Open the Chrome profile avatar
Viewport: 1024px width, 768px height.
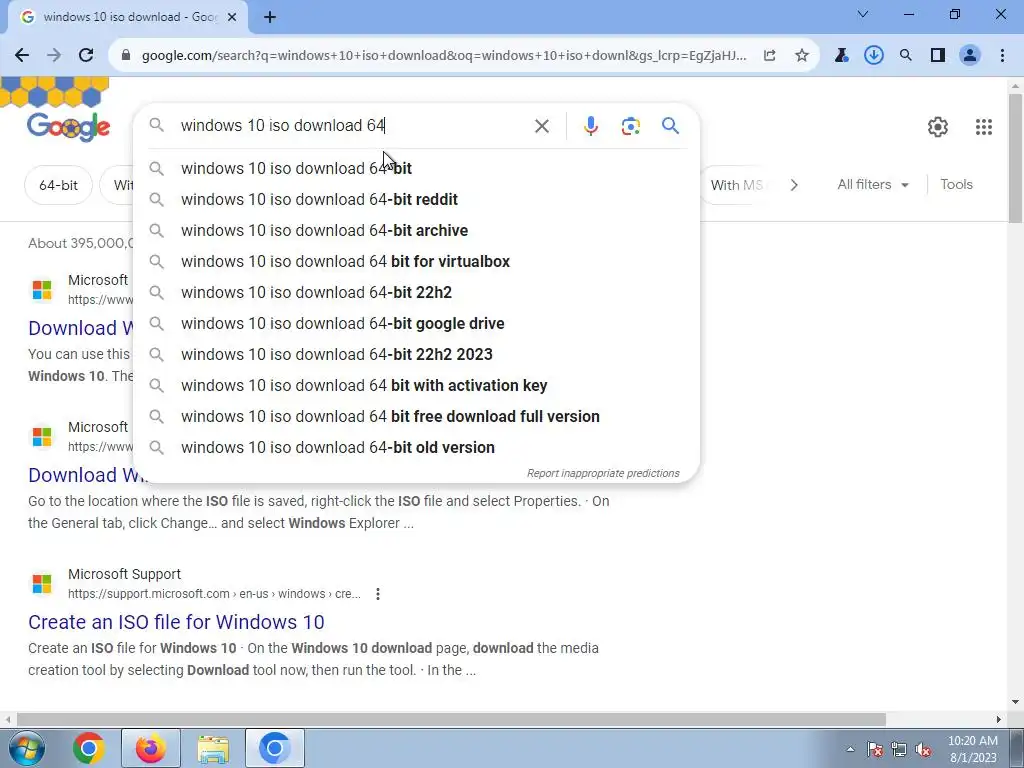point(970,56)
